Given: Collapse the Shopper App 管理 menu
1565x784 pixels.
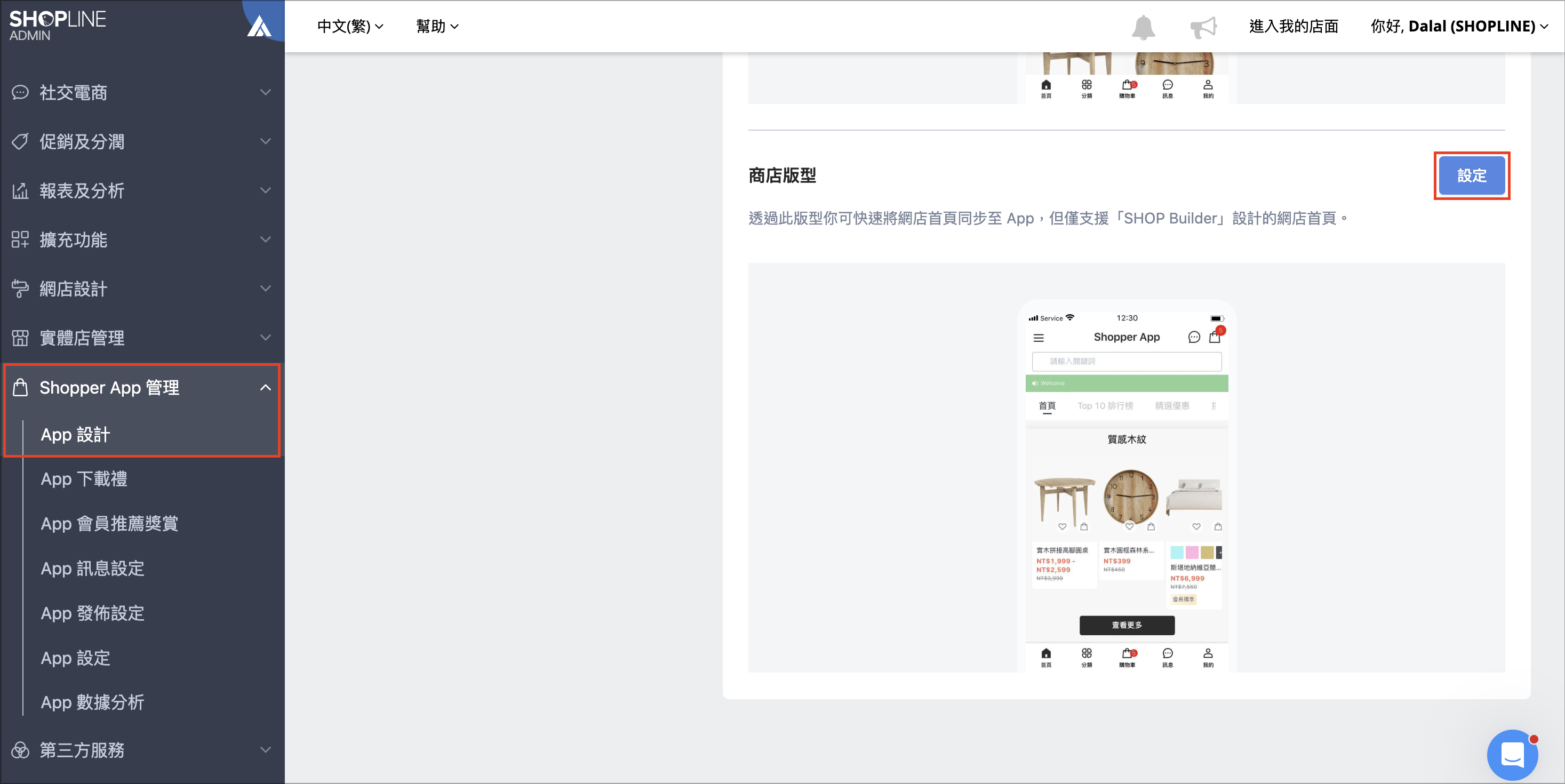Looking at the screenshot, I should click(266, 387).
